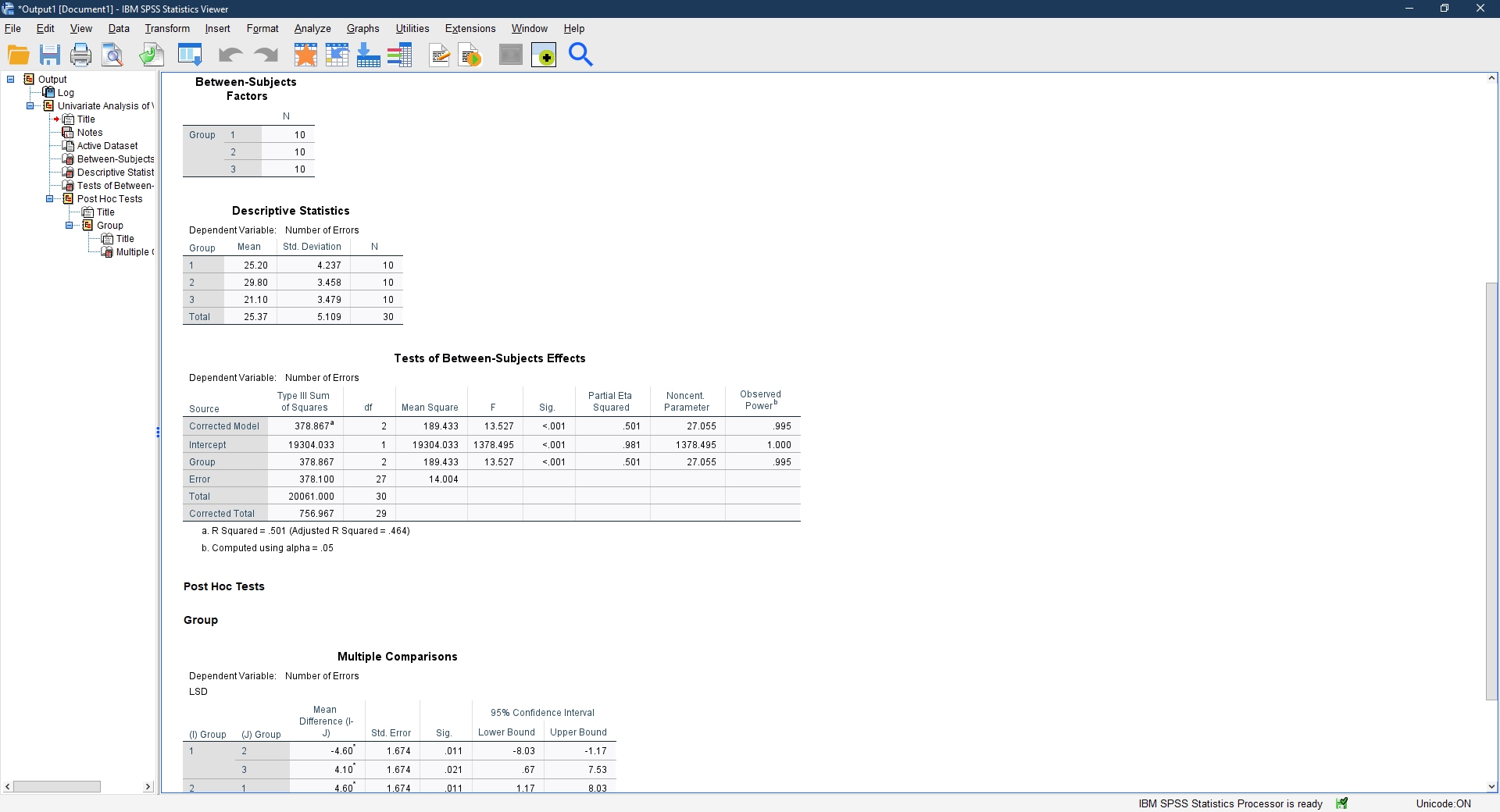Click the Recall recent dialogs icon

point(190,55)
